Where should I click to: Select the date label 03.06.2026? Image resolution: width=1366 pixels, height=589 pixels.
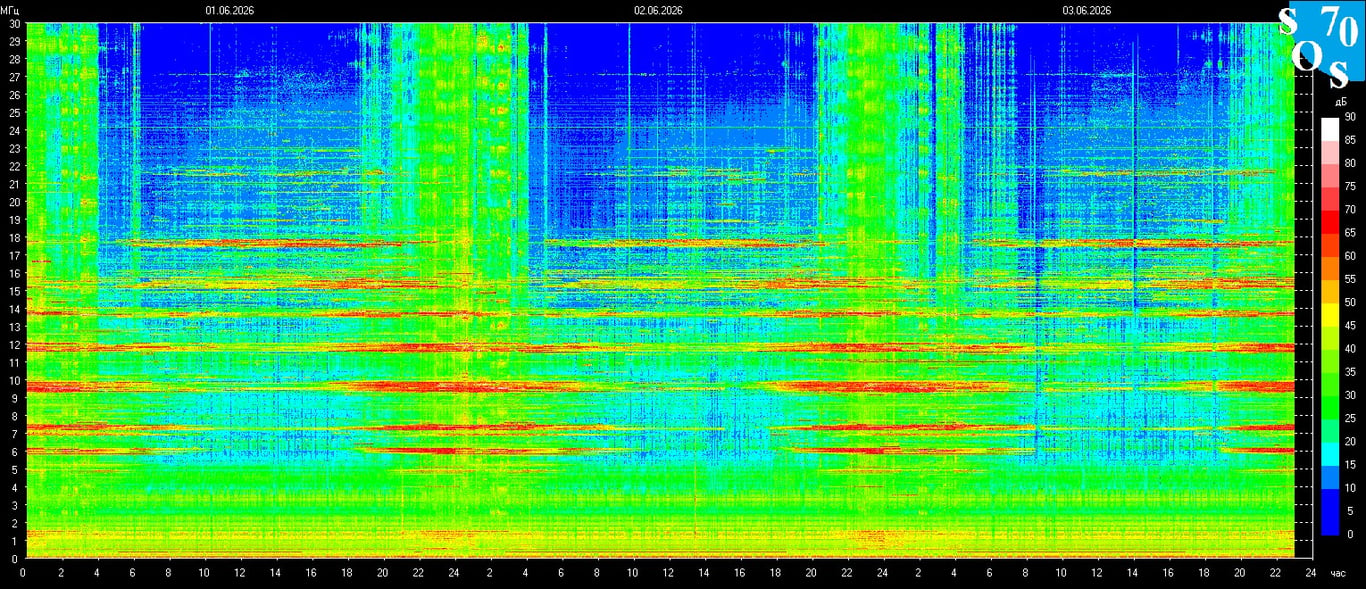pyautogui.click(x=1087, y=11)
